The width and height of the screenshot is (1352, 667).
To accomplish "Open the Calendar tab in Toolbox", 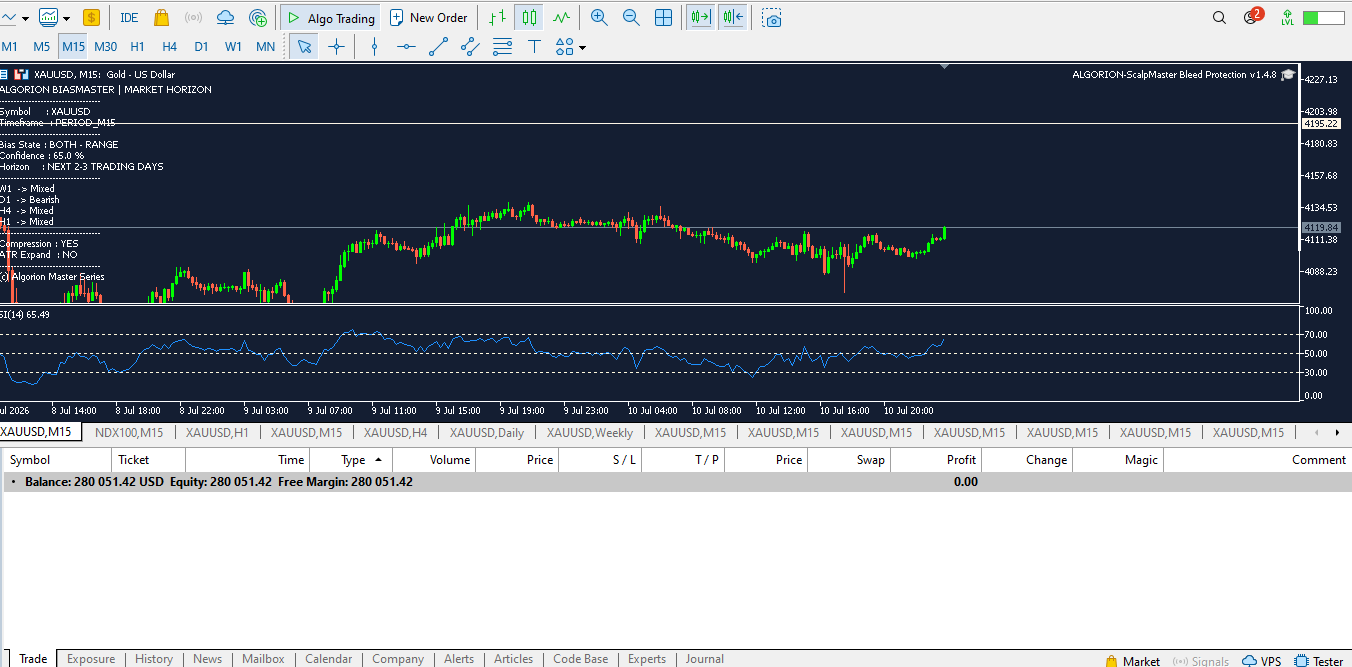I will [x=328, y=659].
